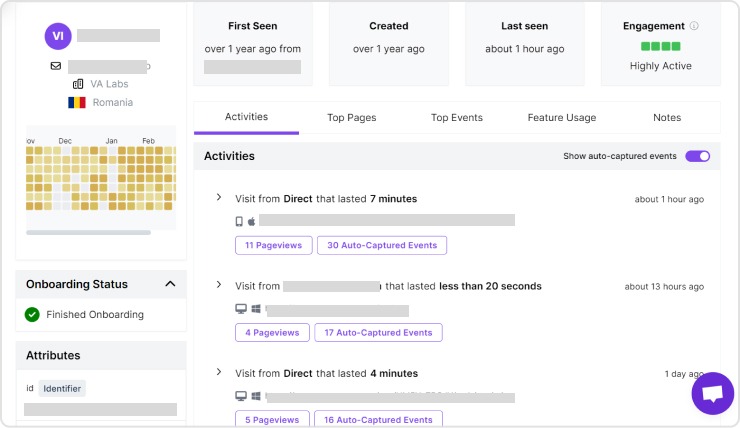The height and width of the screenshot is (428, 740).
Task: Open the Feature Usage tab
Action: tap(562, 117)
